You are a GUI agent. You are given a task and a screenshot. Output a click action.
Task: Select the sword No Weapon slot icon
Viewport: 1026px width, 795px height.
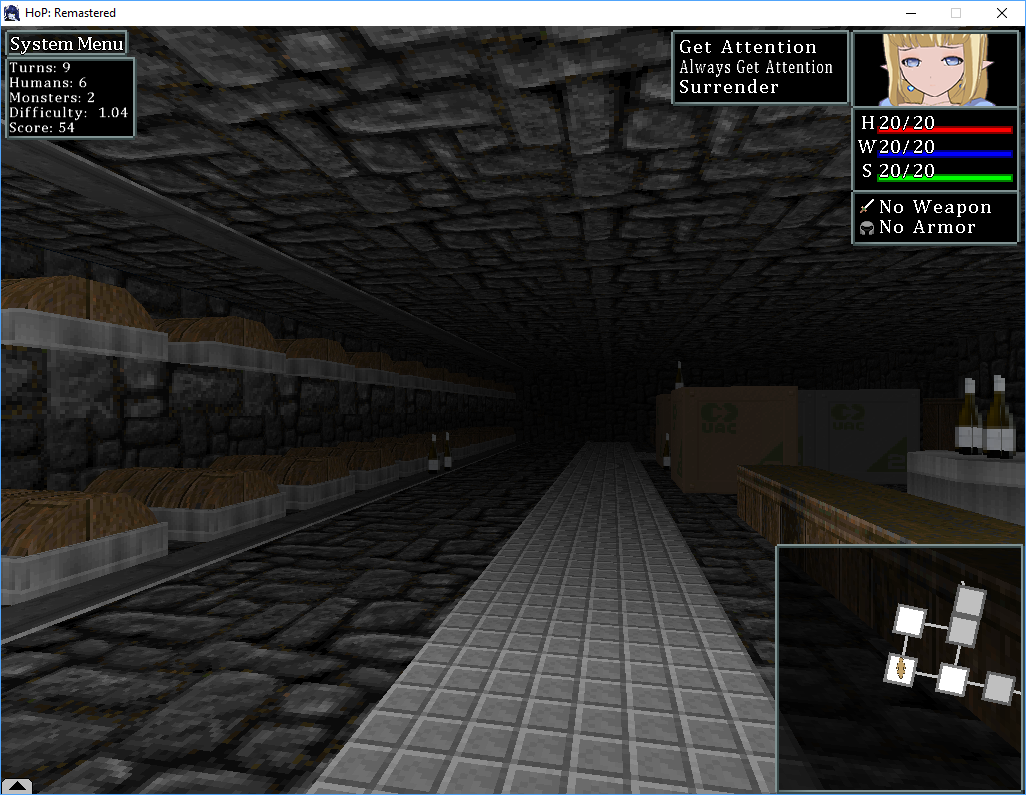click(868, 206)
